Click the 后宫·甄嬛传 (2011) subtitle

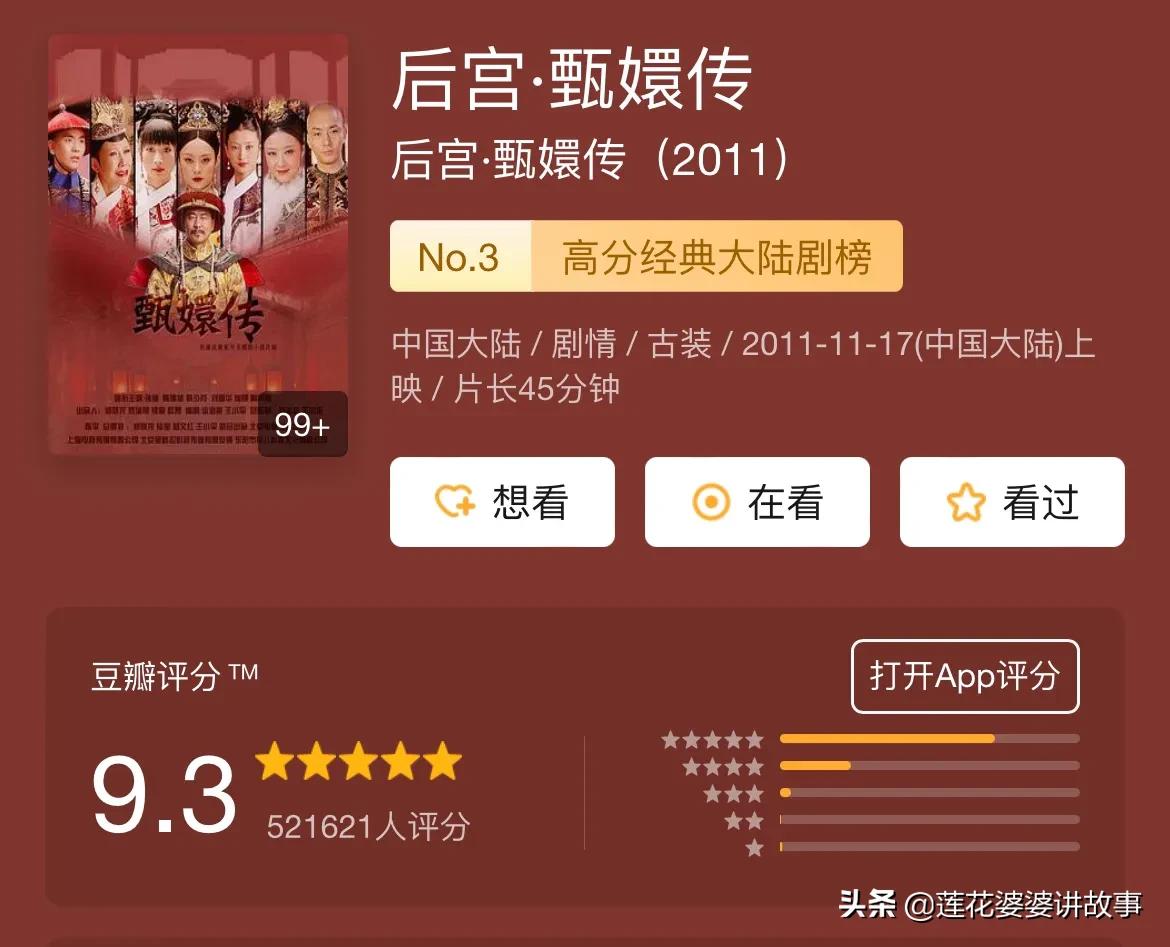click(589, 159)
